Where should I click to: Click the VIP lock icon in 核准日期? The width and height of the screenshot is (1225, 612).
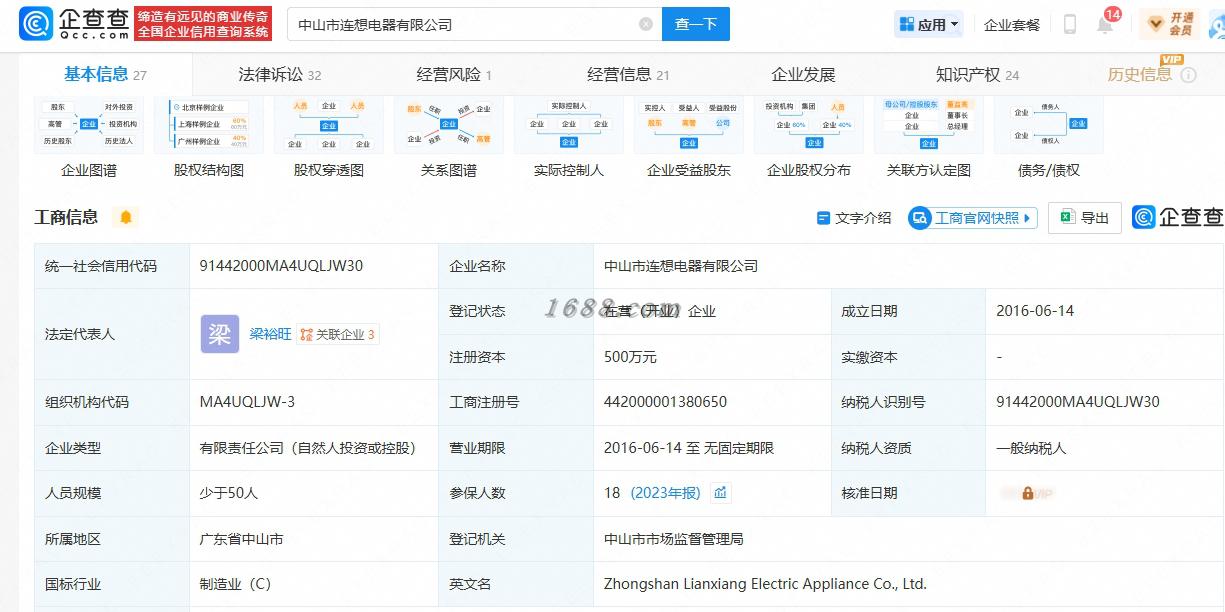1027,493
